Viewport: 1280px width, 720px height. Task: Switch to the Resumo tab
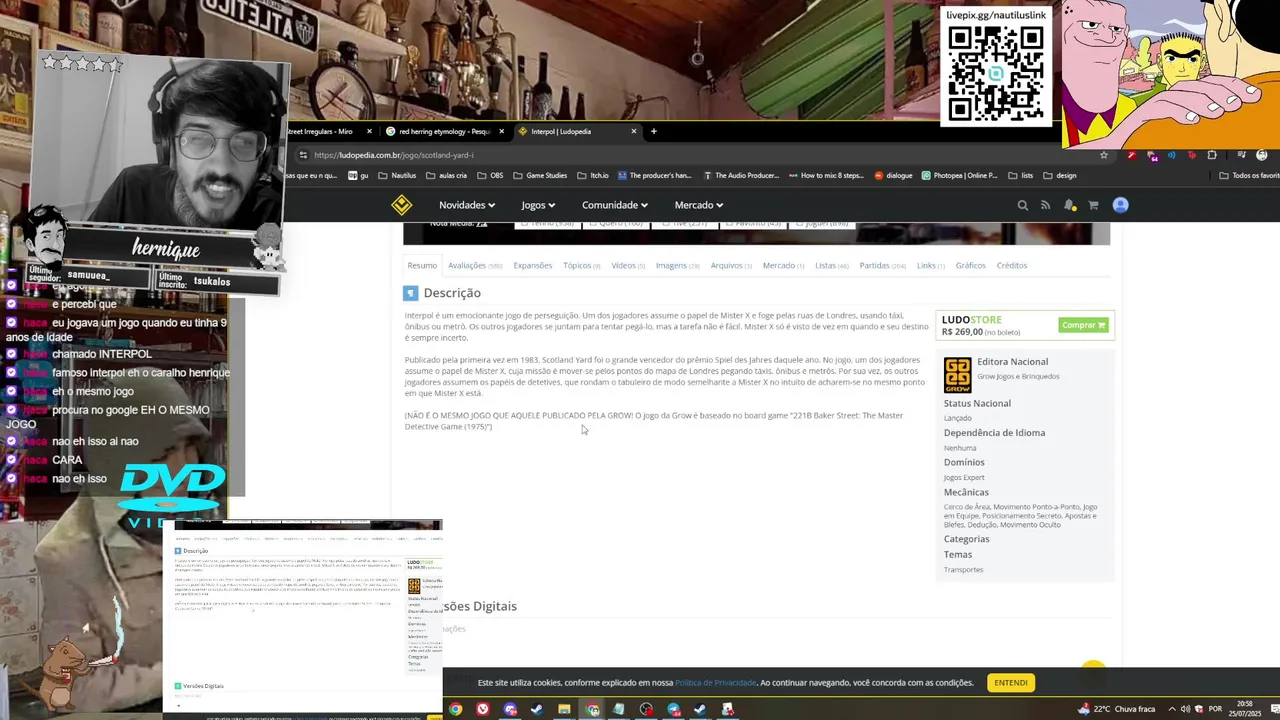pos(422,265)
